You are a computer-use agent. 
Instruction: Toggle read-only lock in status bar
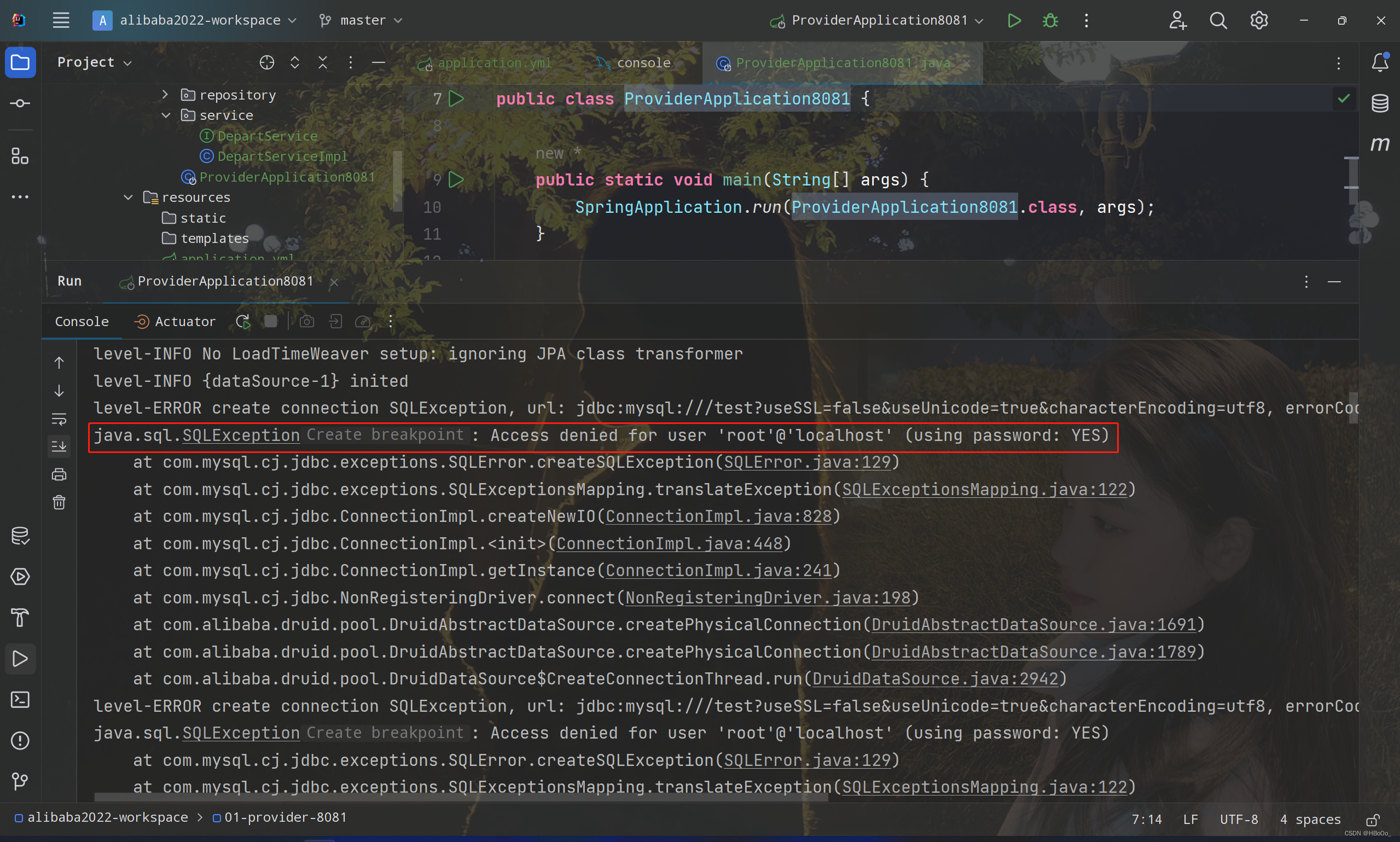click(1373, 820)
